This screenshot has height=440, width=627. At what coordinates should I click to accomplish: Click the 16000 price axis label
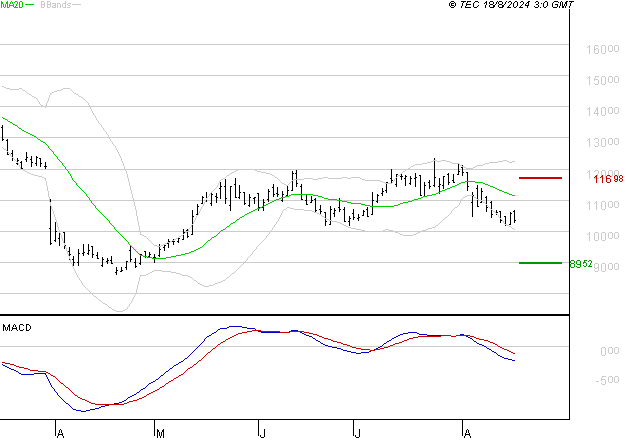(603, 50)
